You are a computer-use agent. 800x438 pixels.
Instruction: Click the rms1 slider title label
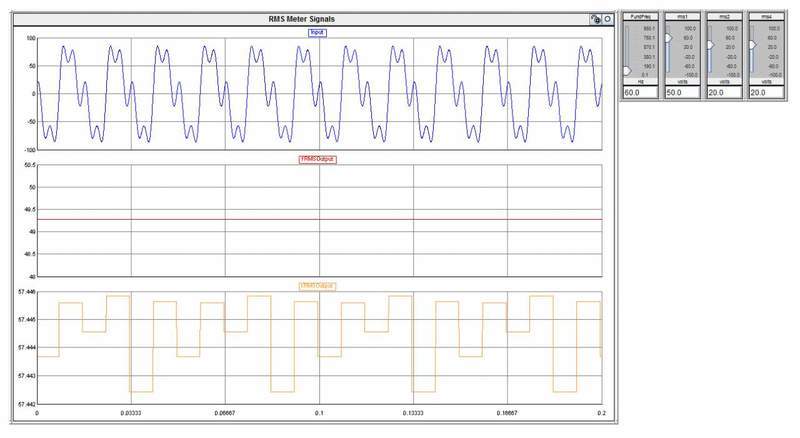[682, 17]
